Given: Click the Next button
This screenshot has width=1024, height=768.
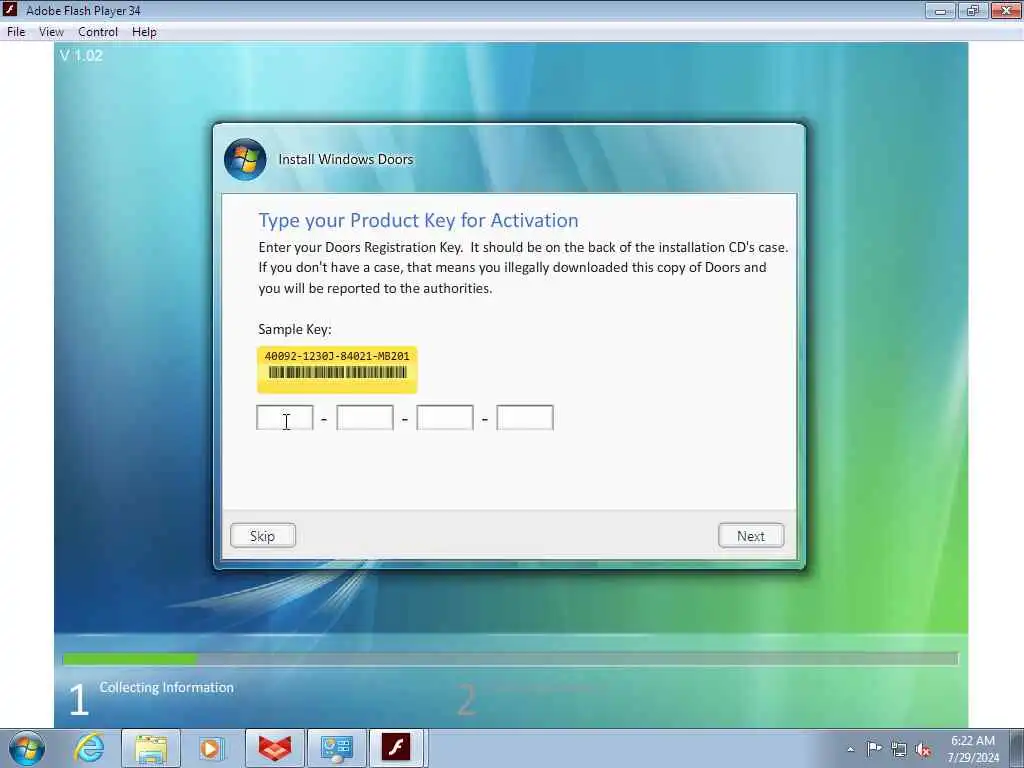Looking at the screenshot, I should [x=751, y=536].
